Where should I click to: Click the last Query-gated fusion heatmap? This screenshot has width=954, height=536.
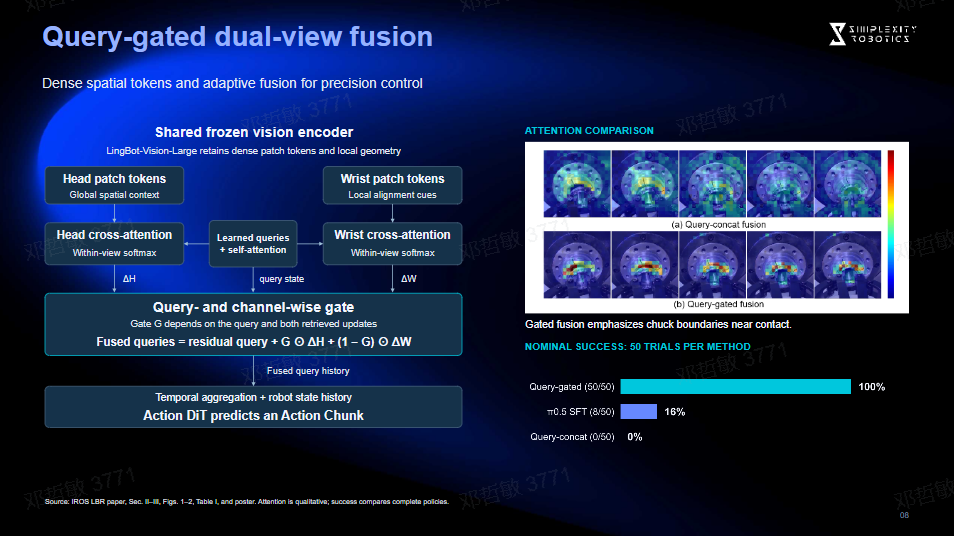[x=848, y=265]
